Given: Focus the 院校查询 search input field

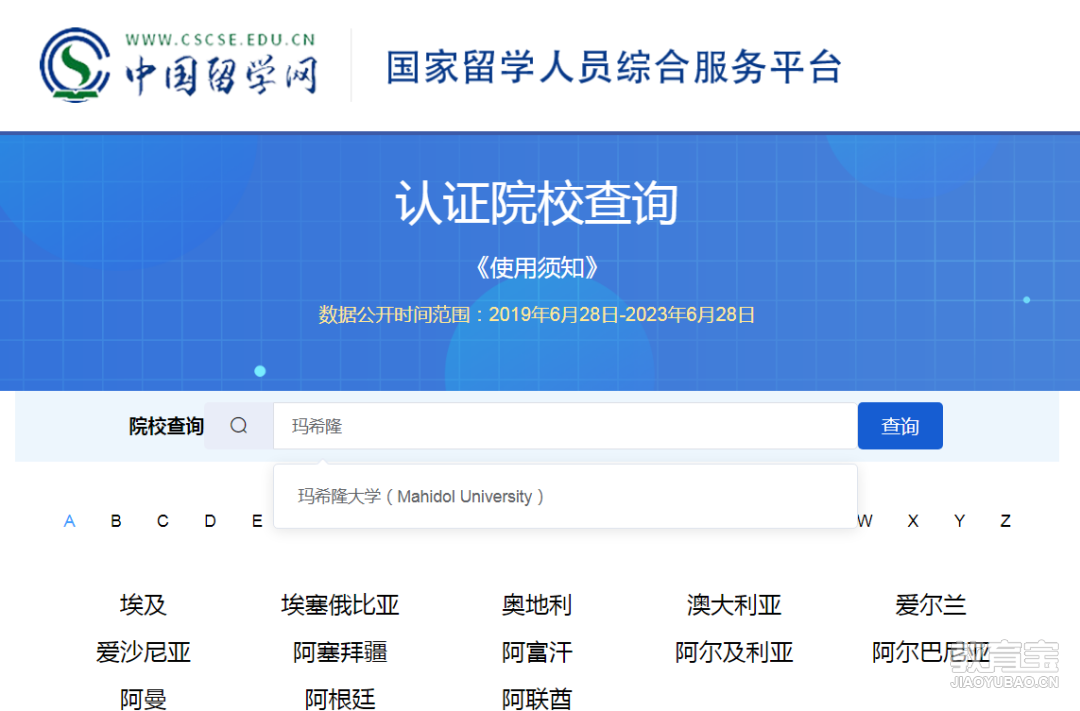Looking at the screenshot, I should (x=565, y=426).
